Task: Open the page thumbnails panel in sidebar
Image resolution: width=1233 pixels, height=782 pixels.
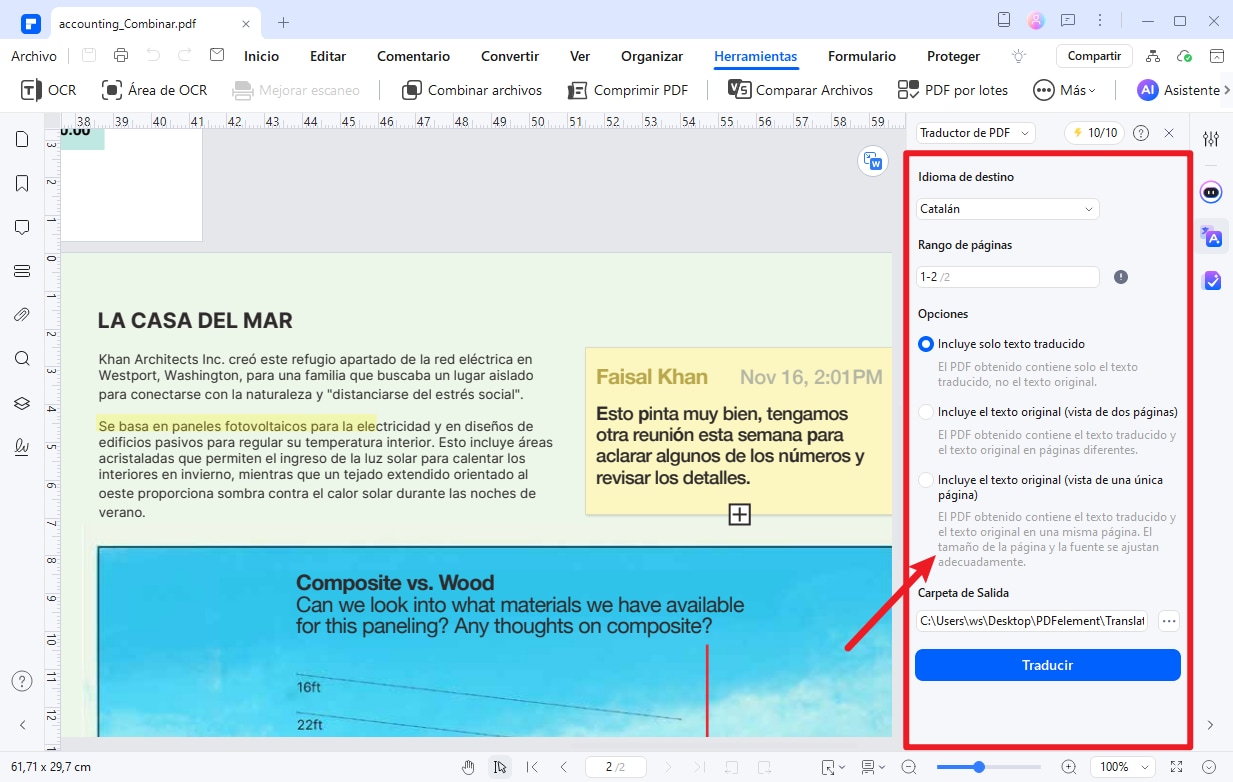Action: [22, 139]
